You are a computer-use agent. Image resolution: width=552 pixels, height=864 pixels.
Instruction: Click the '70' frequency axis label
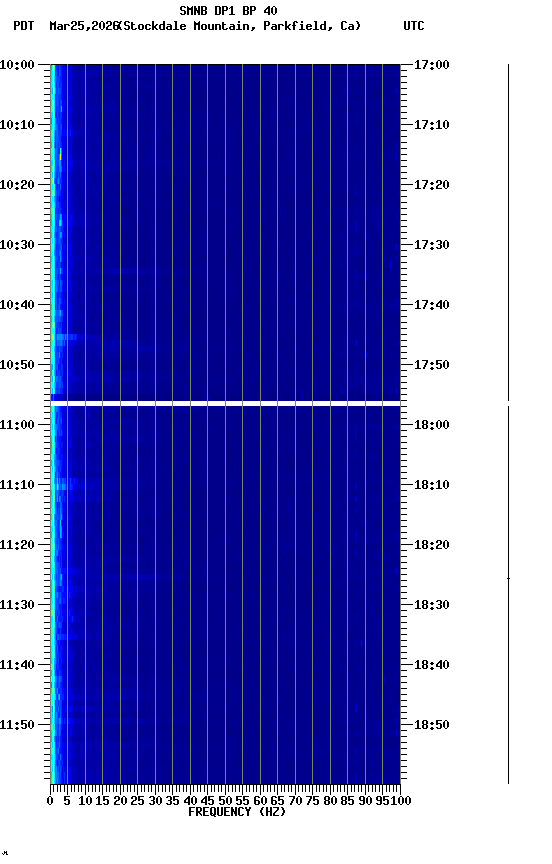coord(295,801)
